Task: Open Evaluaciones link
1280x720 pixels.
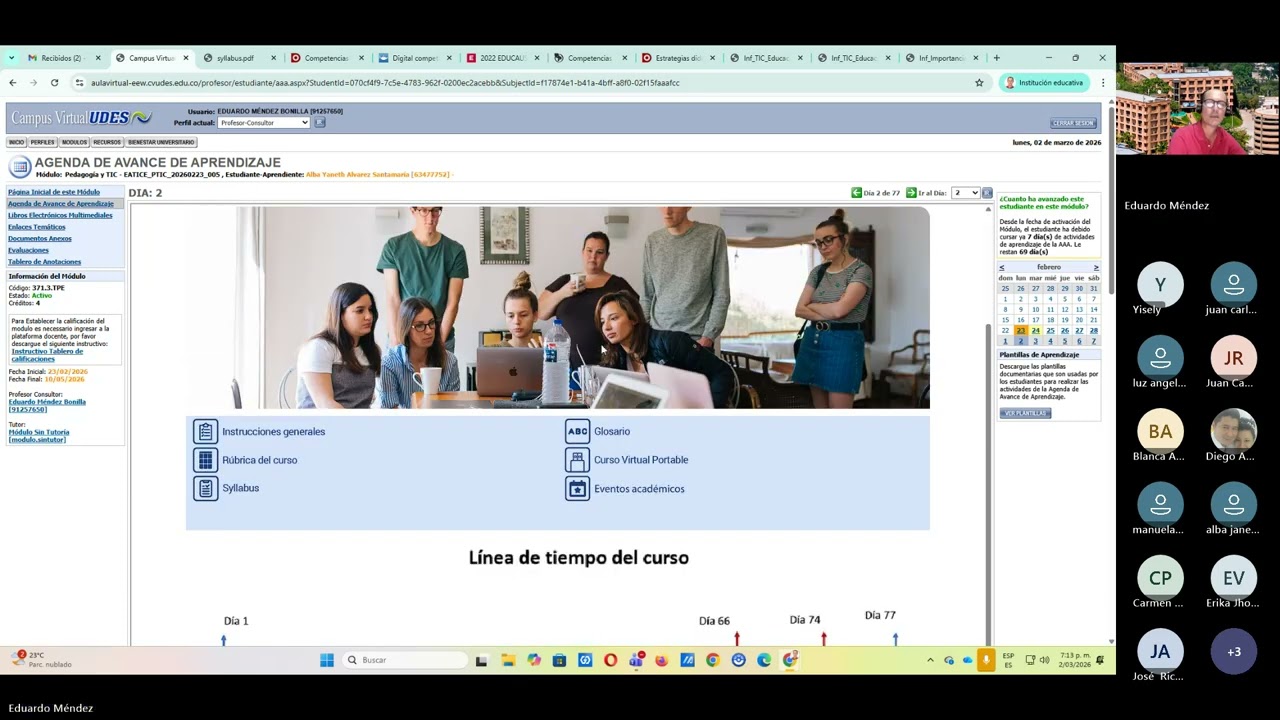Action: 28,250
